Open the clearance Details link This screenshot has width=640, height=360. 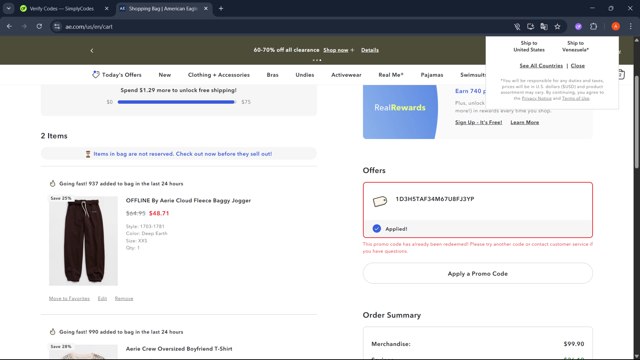click(x=370, y=50)
